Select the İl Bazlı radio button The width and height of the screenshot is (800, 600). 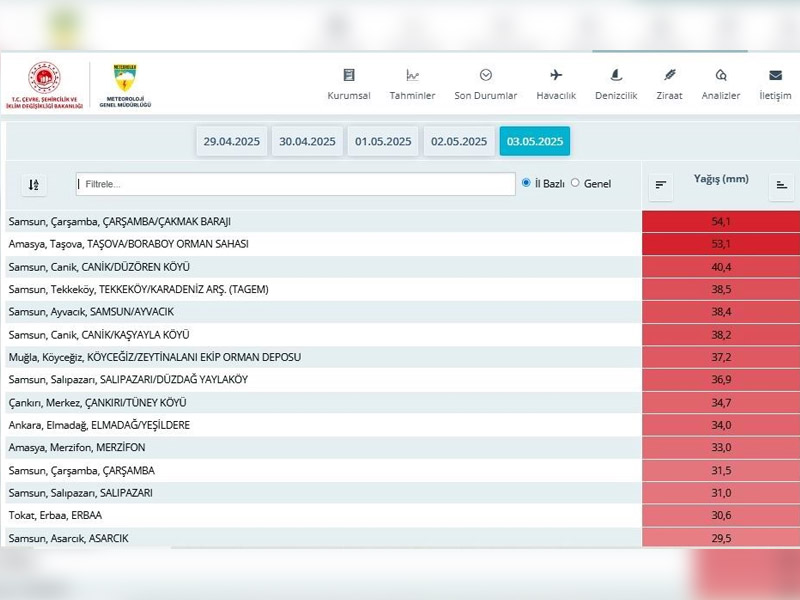point(526,183)
